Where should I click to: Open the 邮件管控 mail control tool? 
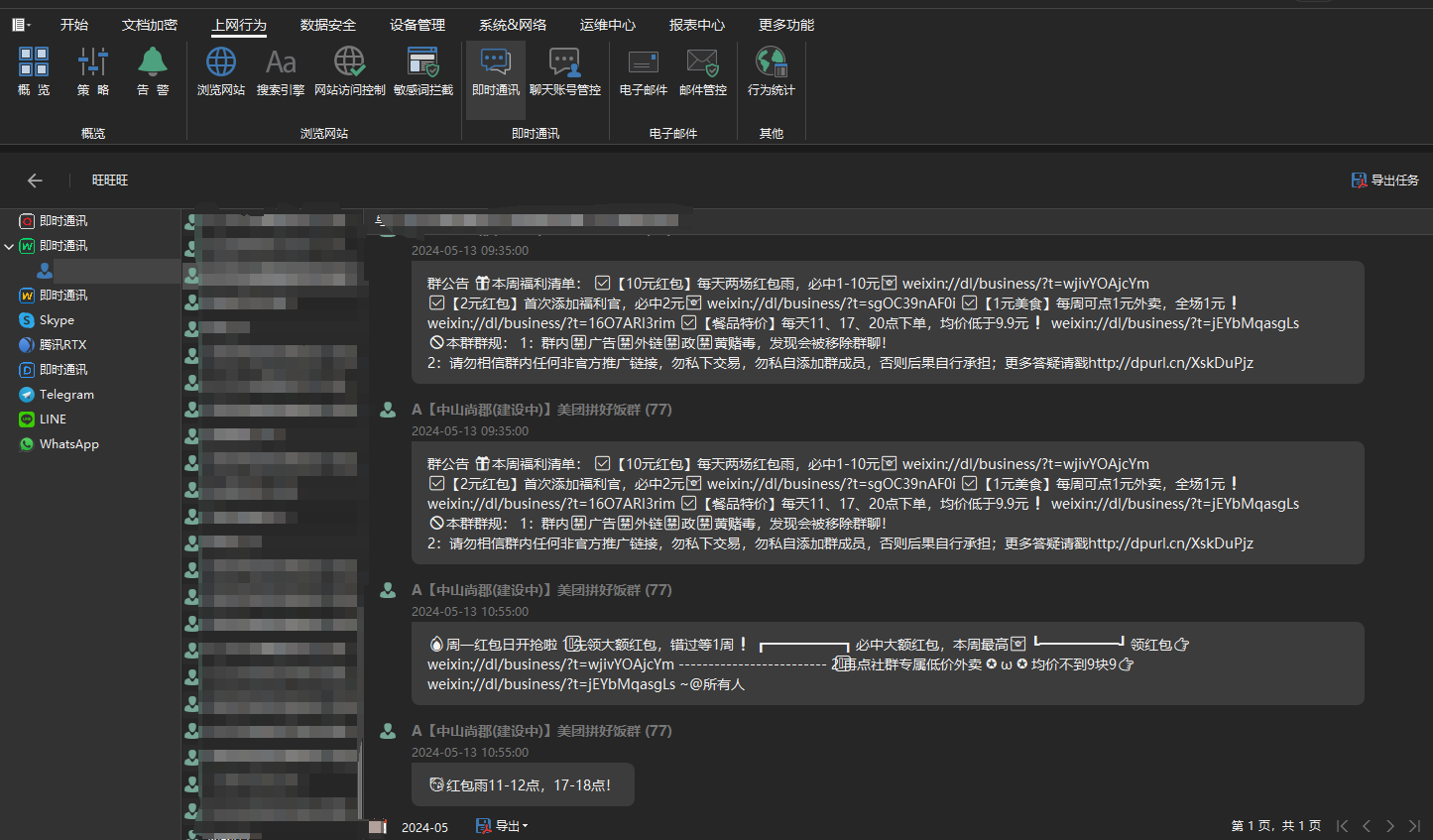(x=703, y=71)
